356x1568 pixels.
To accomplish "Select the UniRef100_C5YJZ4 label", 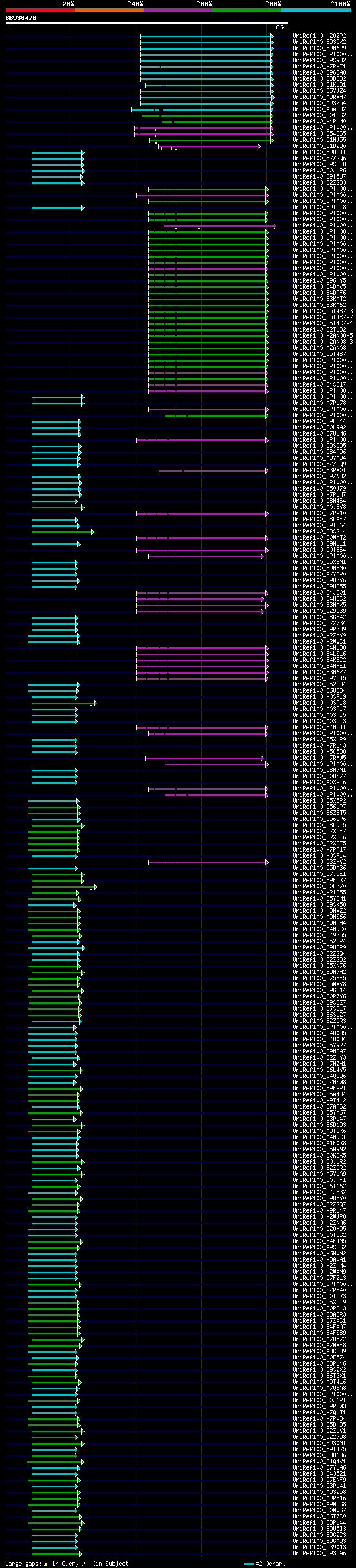I will 319,91.
